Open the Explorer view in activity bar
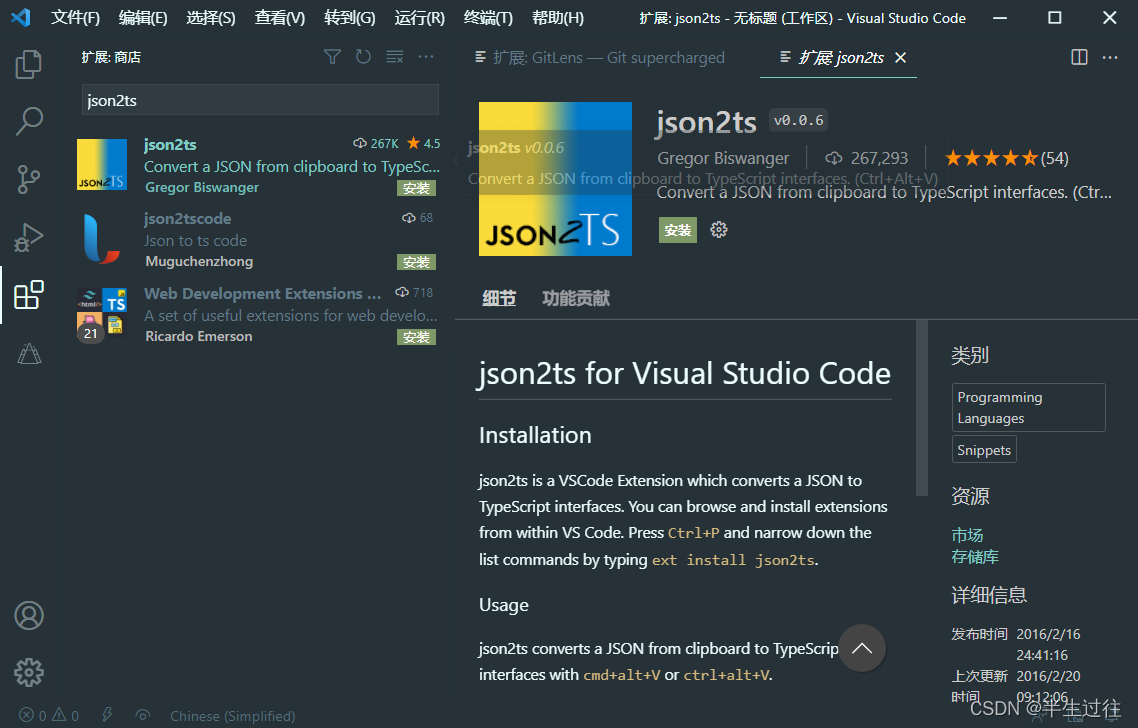The height and width of the screenshot is (728, 1138). [x=29, y=64]
